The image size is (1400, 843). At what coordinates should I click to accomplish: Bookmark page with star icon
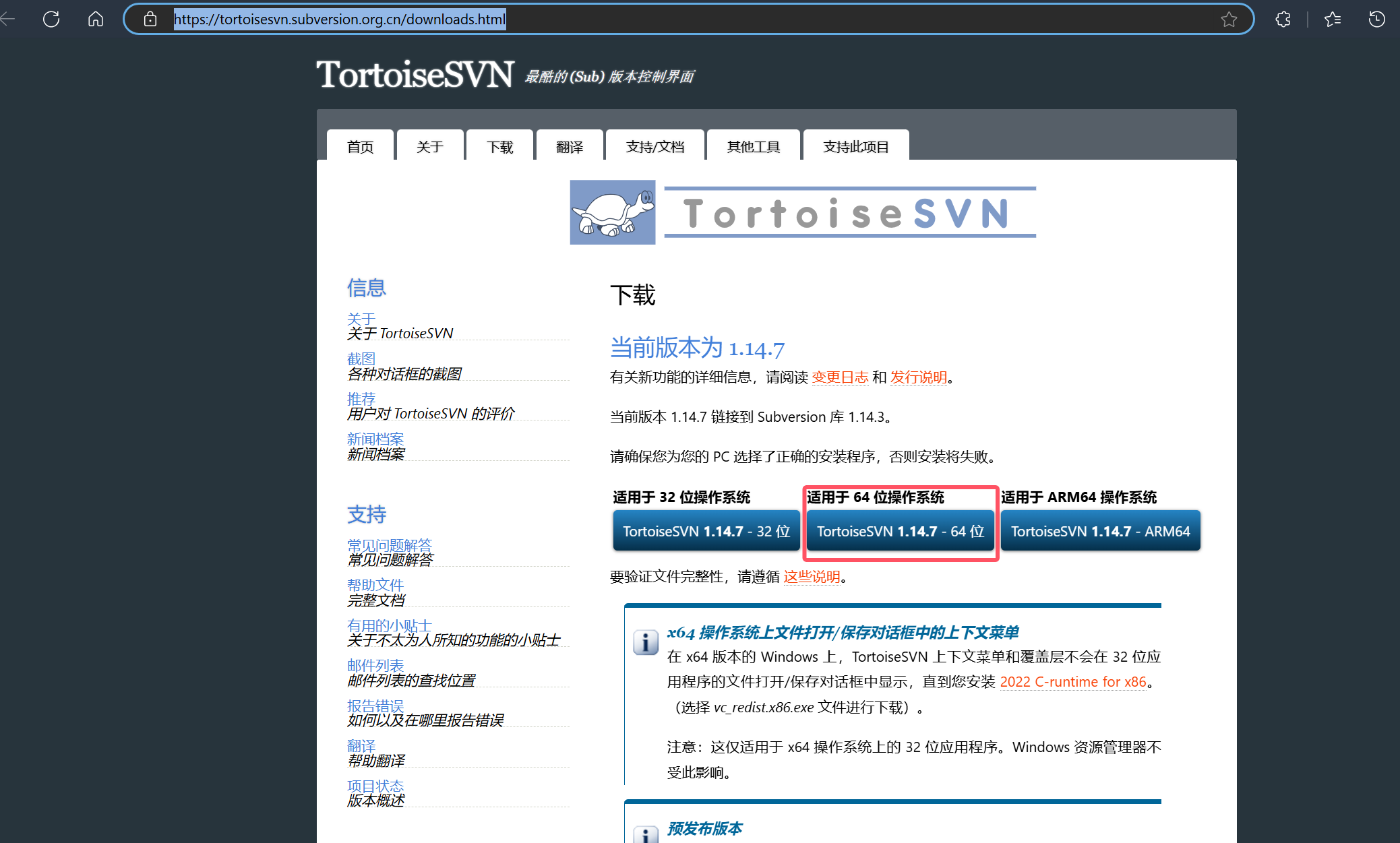1229,19
